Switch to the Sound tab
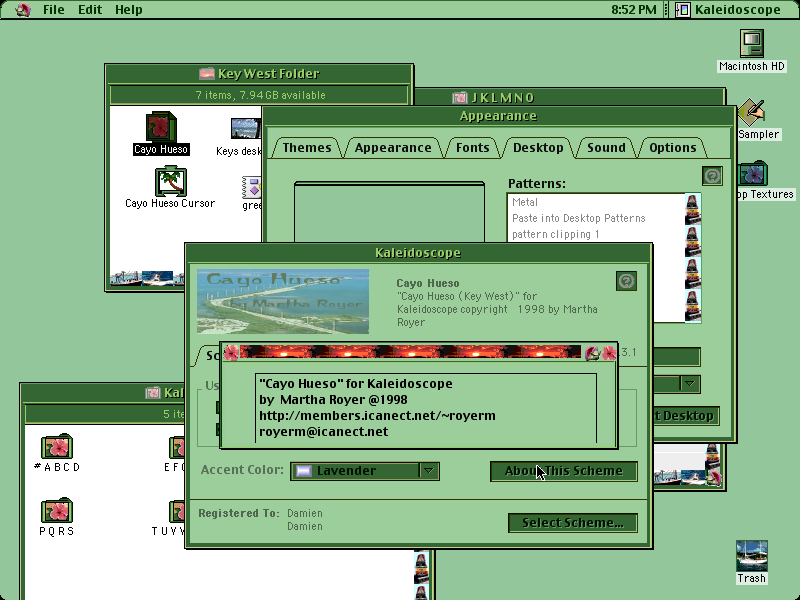800x600 pixels. pyautogui.click(x=606, y=147)
